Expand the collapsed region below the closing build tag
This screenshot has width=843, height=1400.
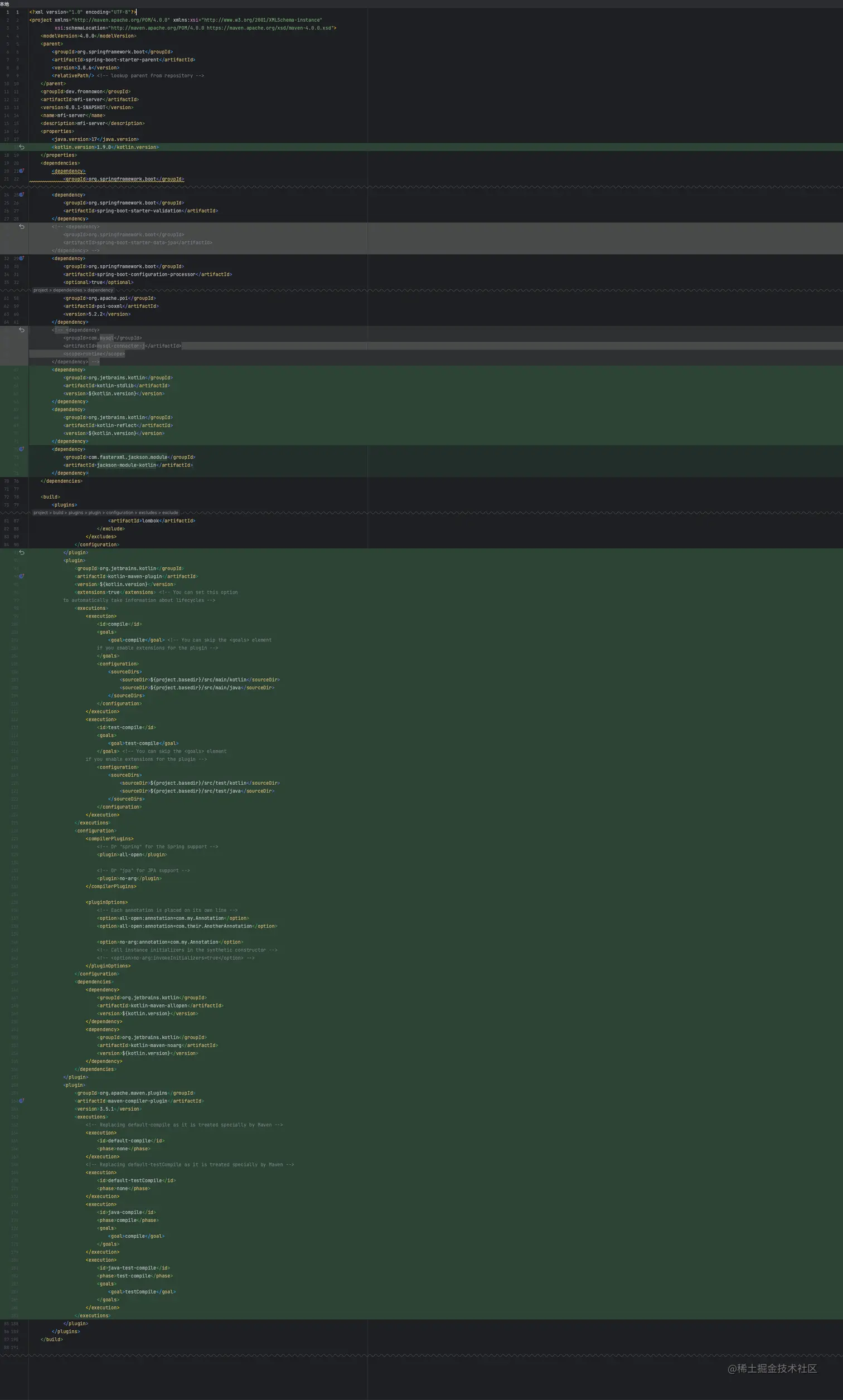click(x=421, y=1355)
